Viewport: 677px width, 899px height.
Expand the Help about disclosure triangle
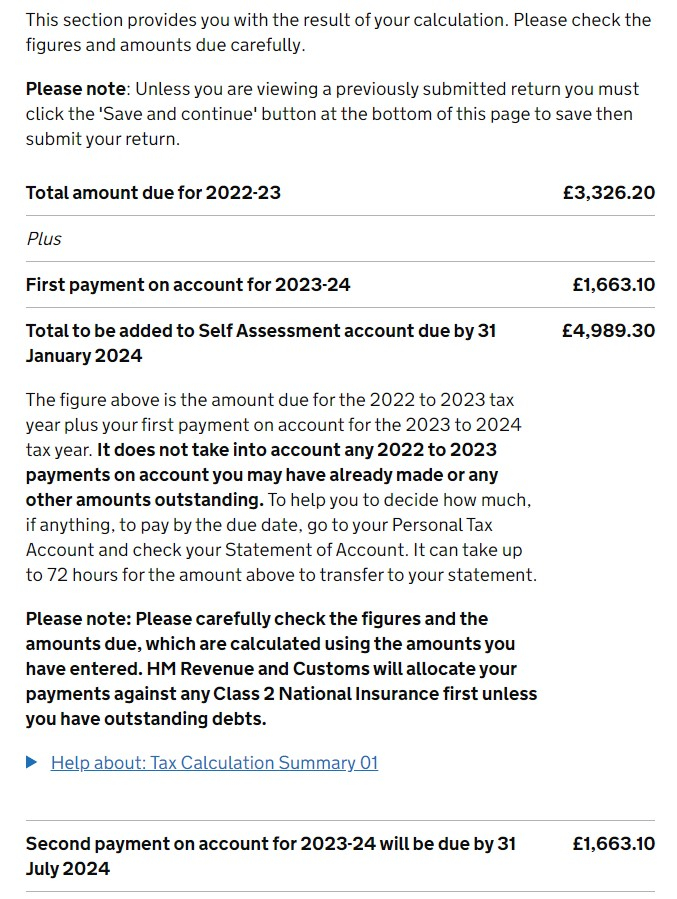(x=32, y=763)
